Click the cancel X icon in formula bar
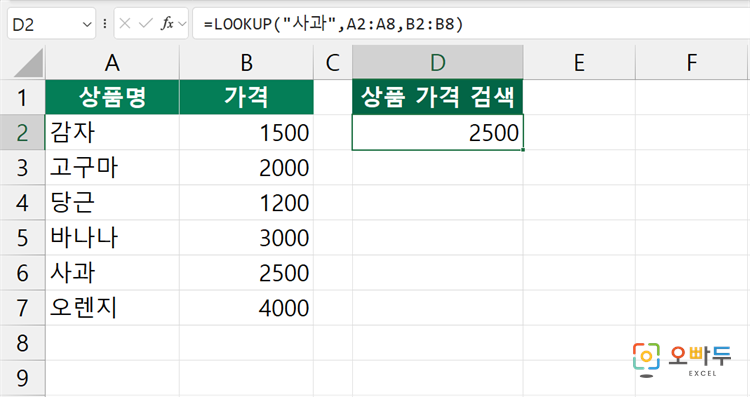The height and width of the screenshot is (397, 750). point(125,23)
